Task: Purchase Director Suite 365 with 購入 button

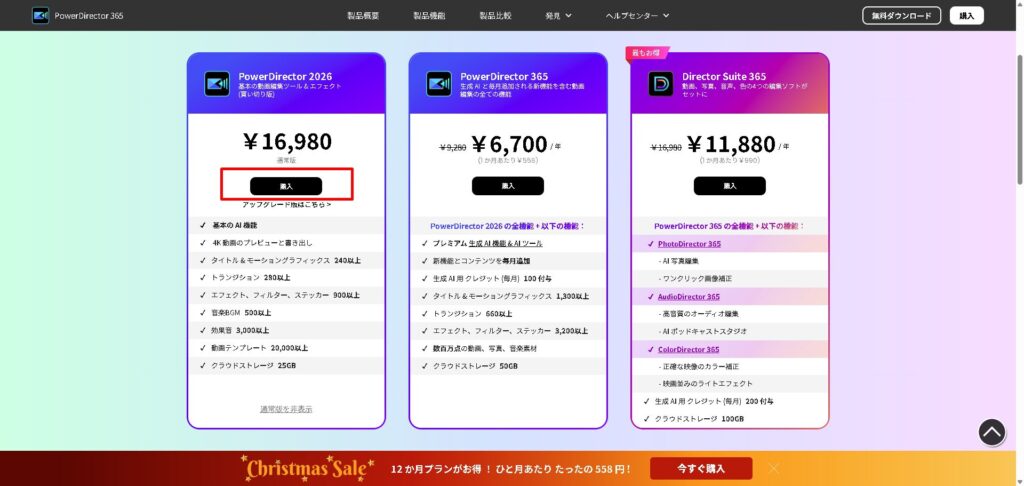Action: point(729,186)
